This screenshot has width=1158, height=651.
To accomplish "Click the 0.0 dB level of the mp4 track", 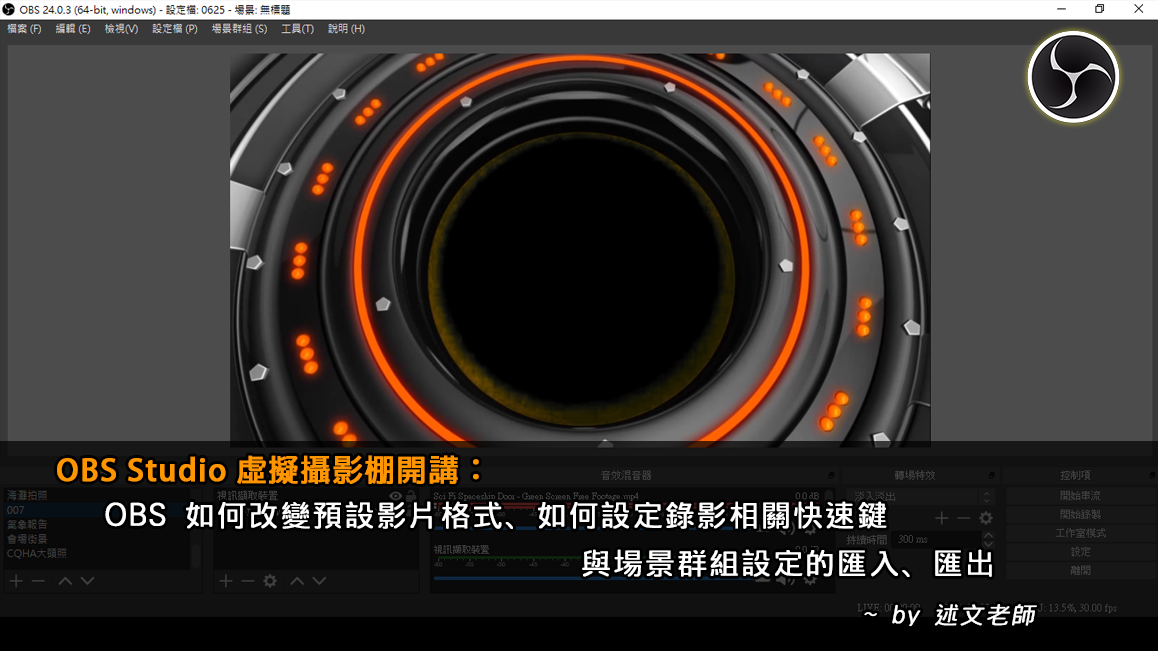I will [x=806, y=497].
